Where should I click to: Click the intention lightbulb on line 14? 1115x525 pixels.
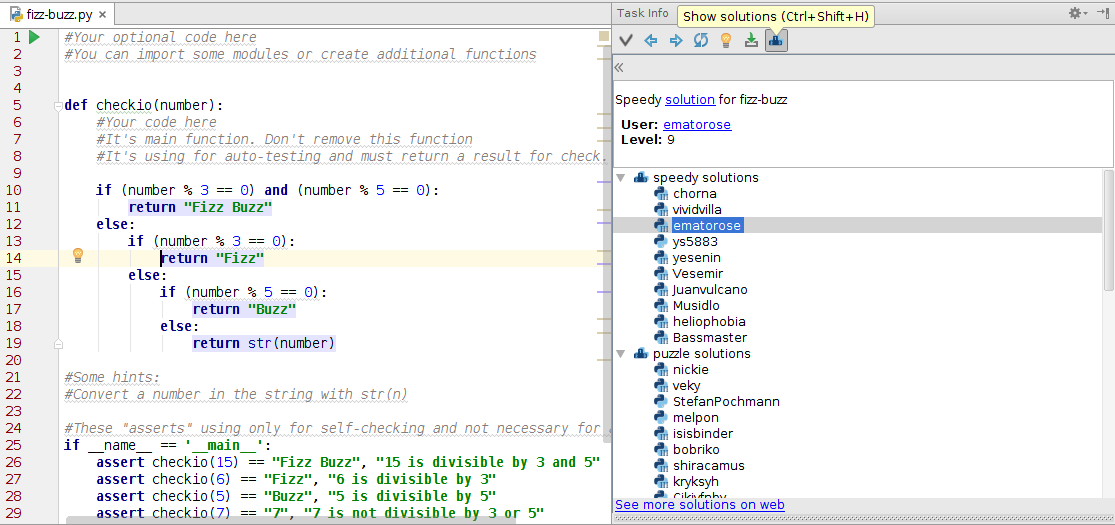(79, 256)
